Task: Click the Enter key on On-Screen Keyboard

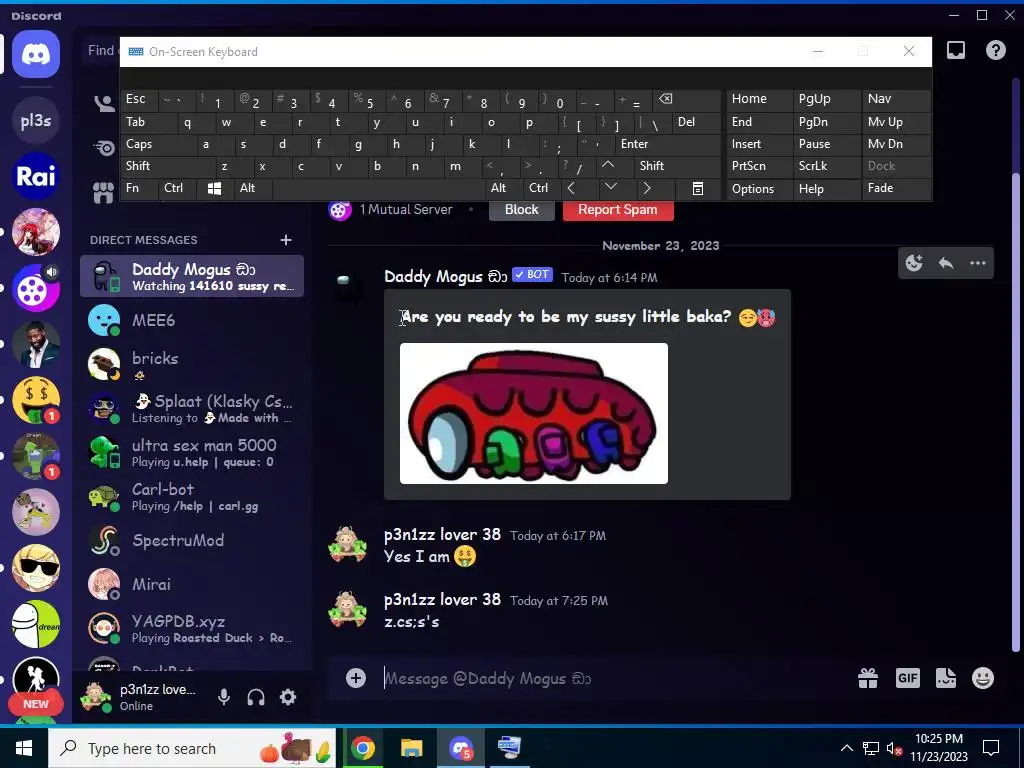Action: [x=669, y=144]
